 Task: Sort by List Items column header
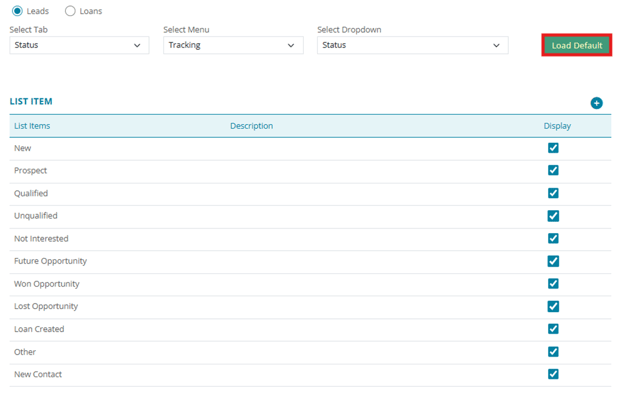pos(32,126)
